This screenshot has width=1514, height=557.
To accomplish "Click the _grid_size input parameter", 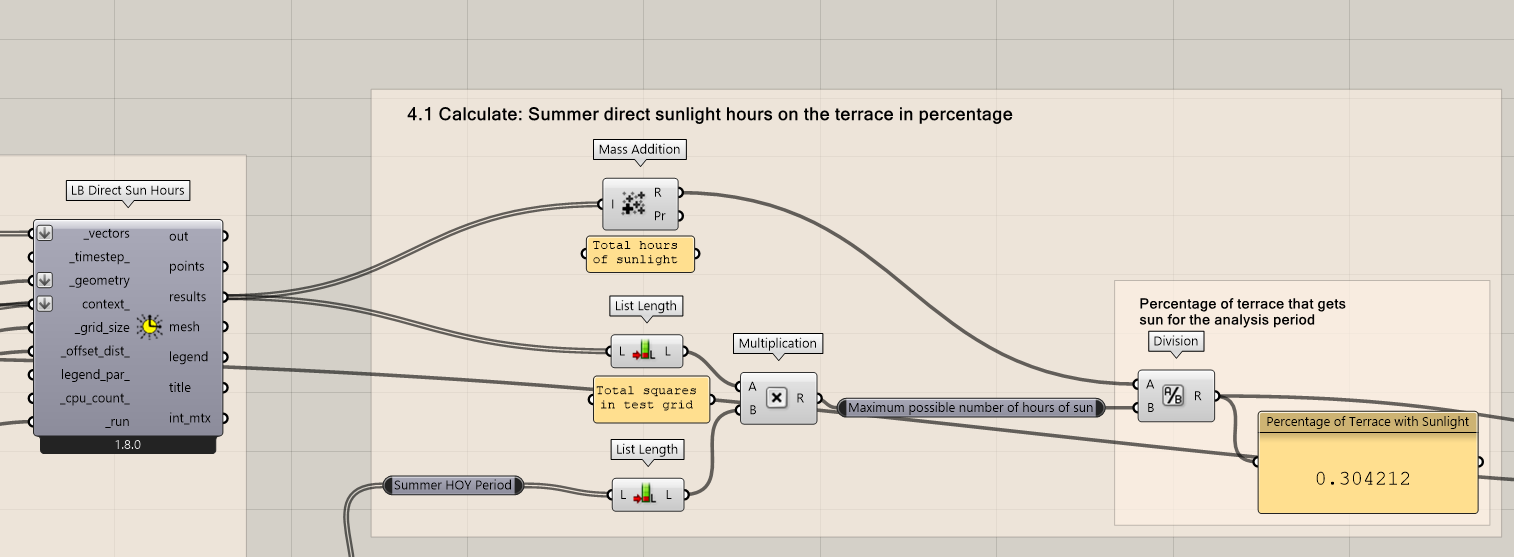I will tap(102, 327).
